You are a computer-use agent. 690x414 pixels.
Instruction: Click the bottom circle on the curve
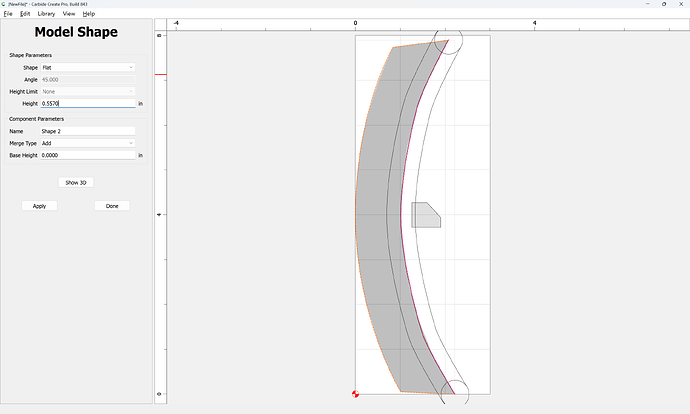pos(455,393)
